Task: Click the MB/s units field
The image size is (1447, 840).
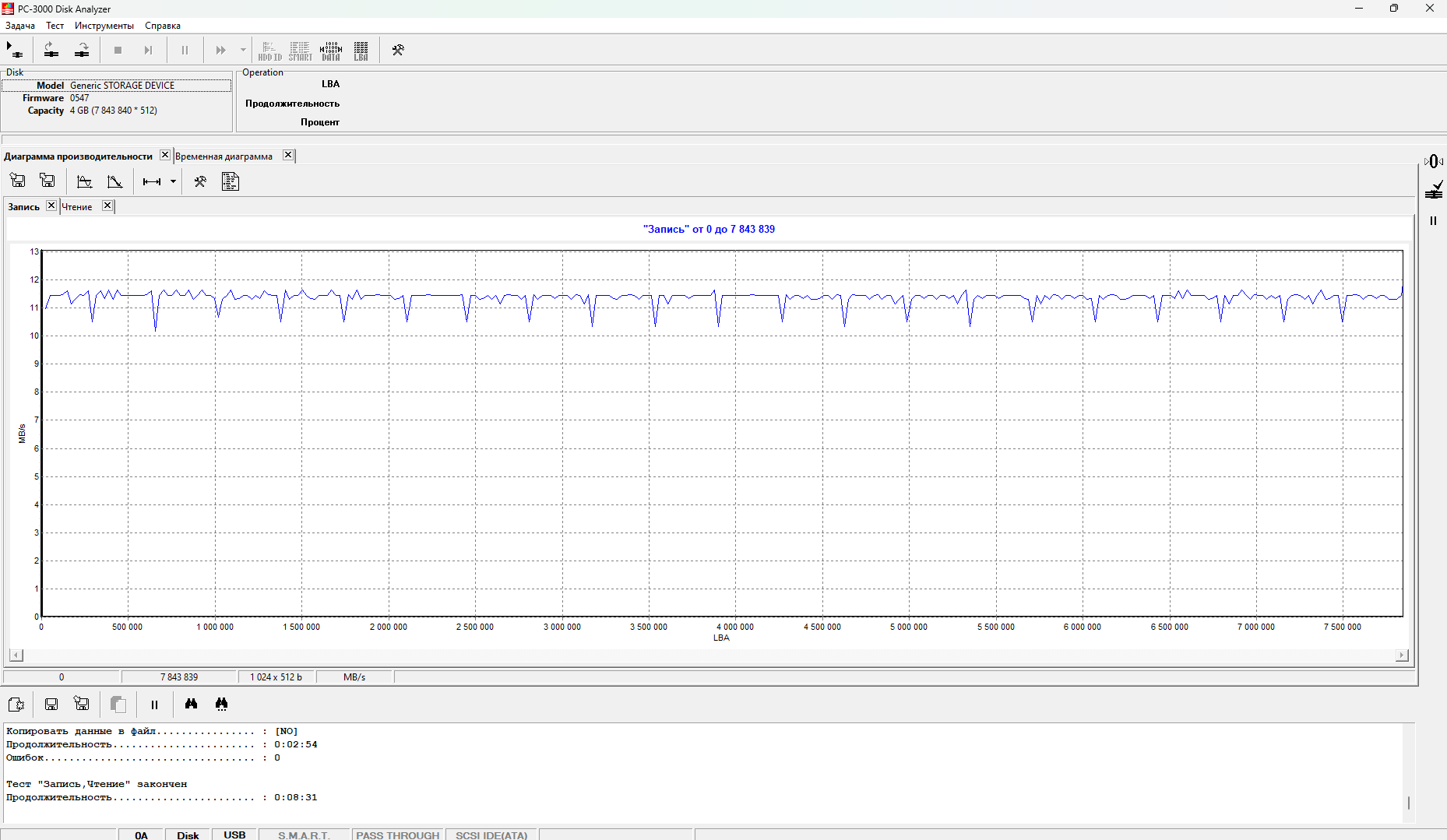Action: (354, 677)
